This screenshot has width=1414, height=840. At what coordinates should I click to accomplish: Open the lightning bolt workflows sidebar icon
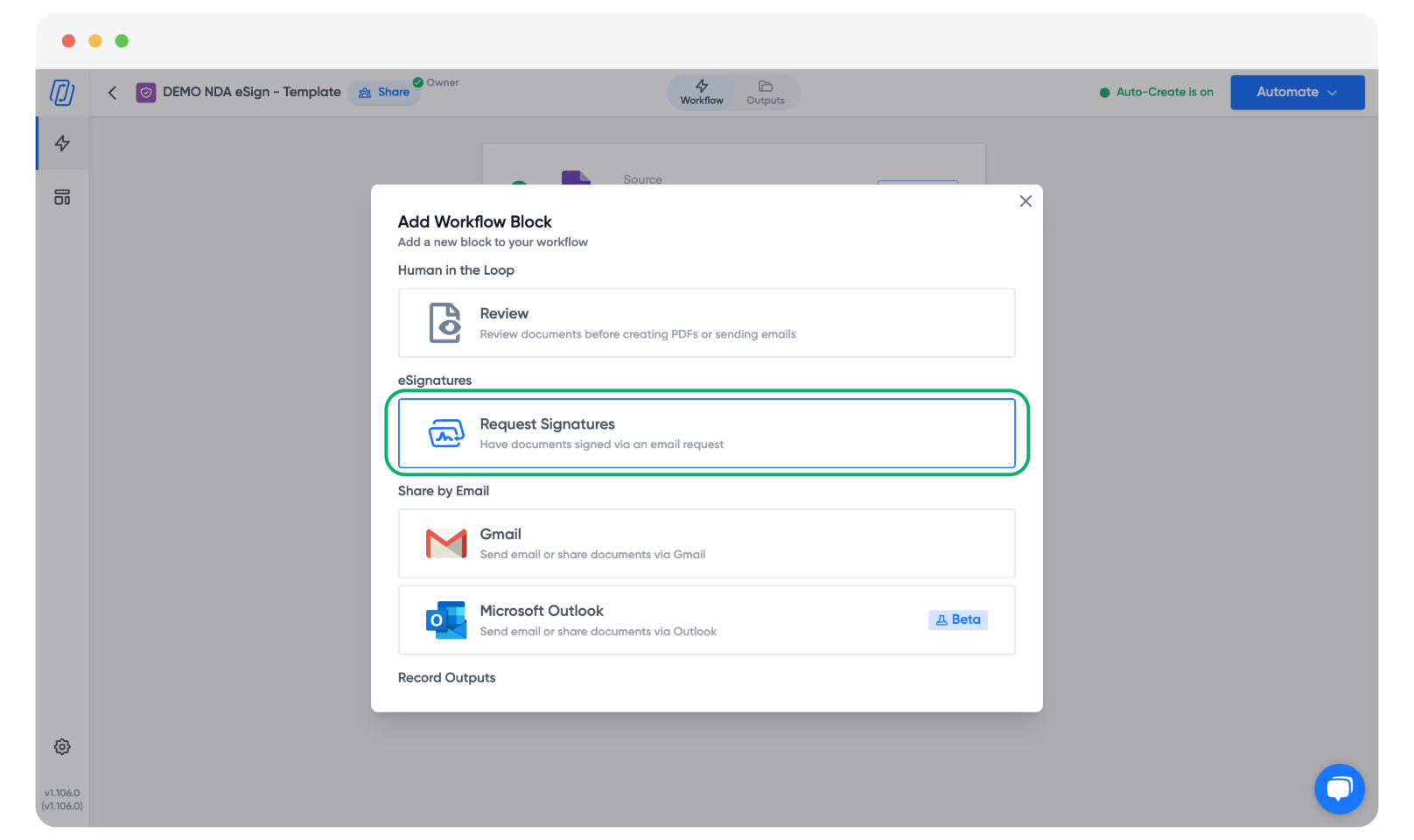pyautogui.click(x=62, y=143)
